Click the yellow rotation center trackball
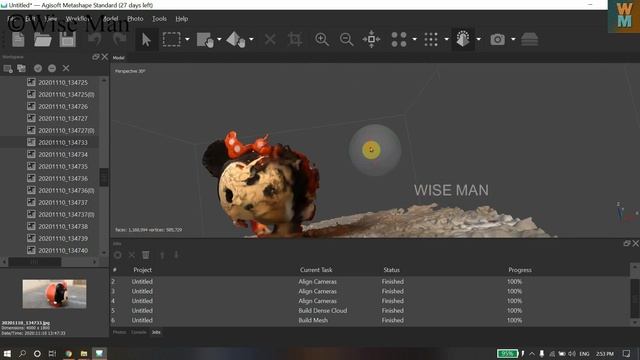640x360 pixels. [371, 150]
